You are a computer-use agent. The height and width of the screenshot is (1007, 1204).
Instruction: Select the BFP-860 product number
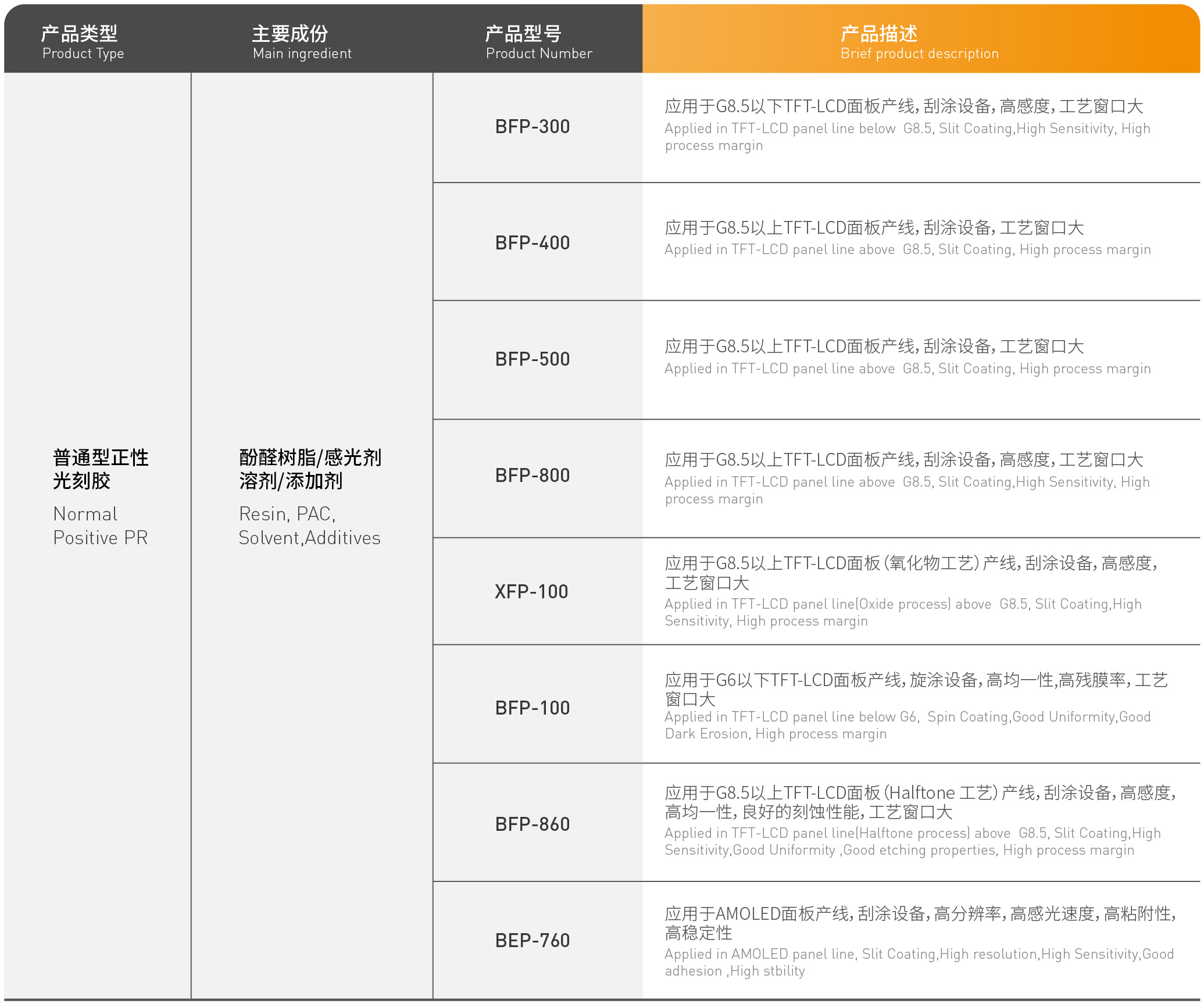pos(532,824)
